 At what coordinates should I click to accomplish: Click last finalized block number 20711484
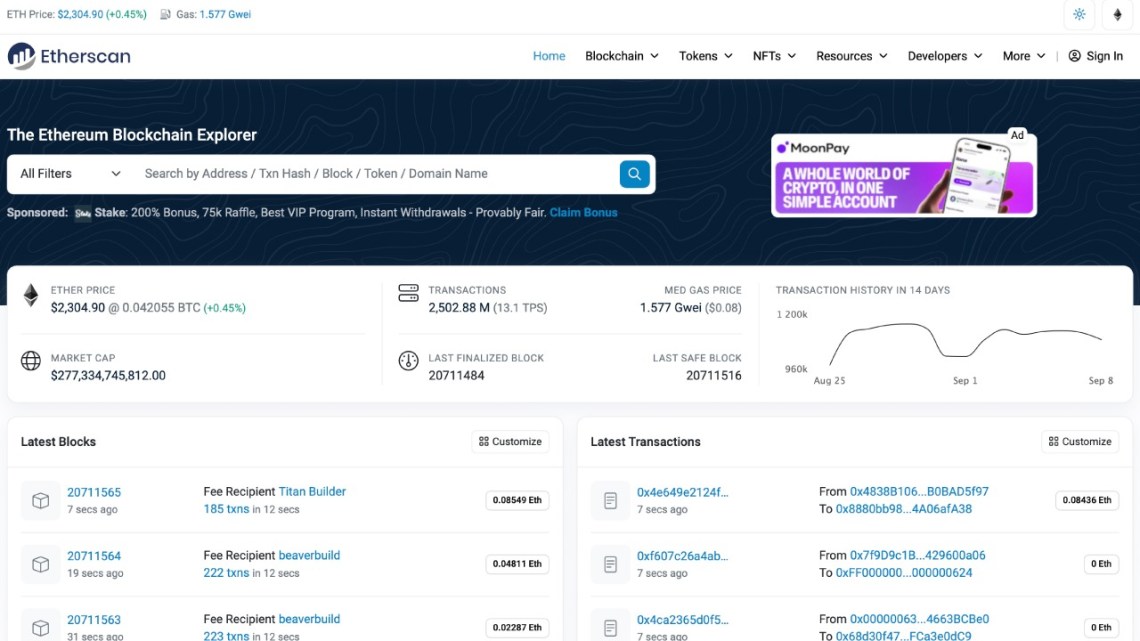click(456, 376)
